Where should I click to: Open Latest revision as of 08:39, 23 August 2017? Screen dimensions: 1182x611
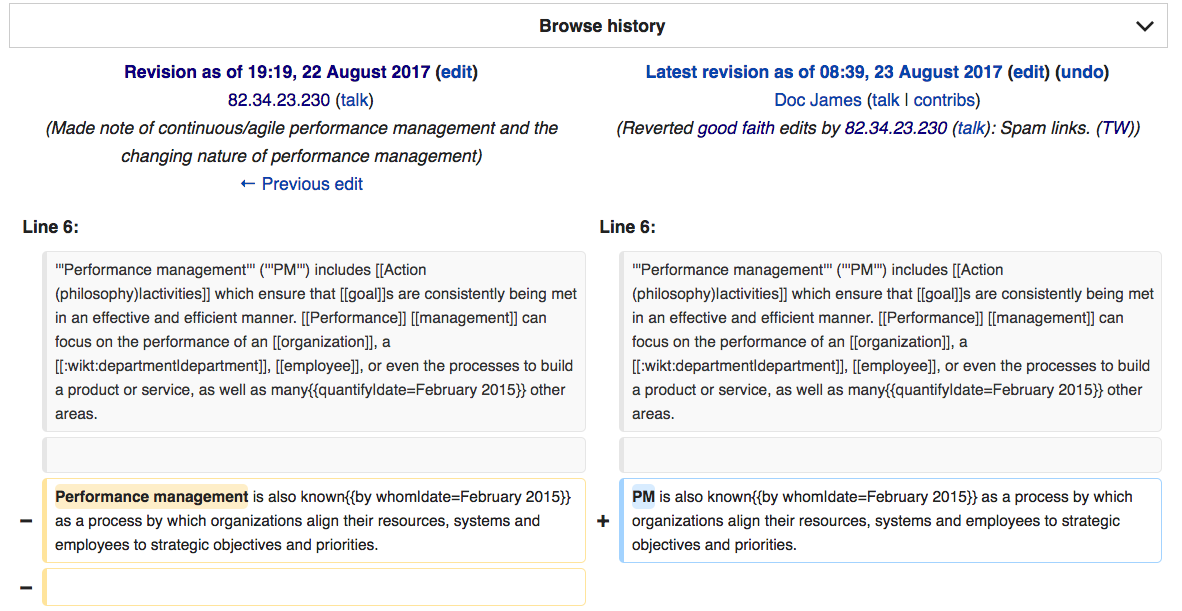click(823, 72)
